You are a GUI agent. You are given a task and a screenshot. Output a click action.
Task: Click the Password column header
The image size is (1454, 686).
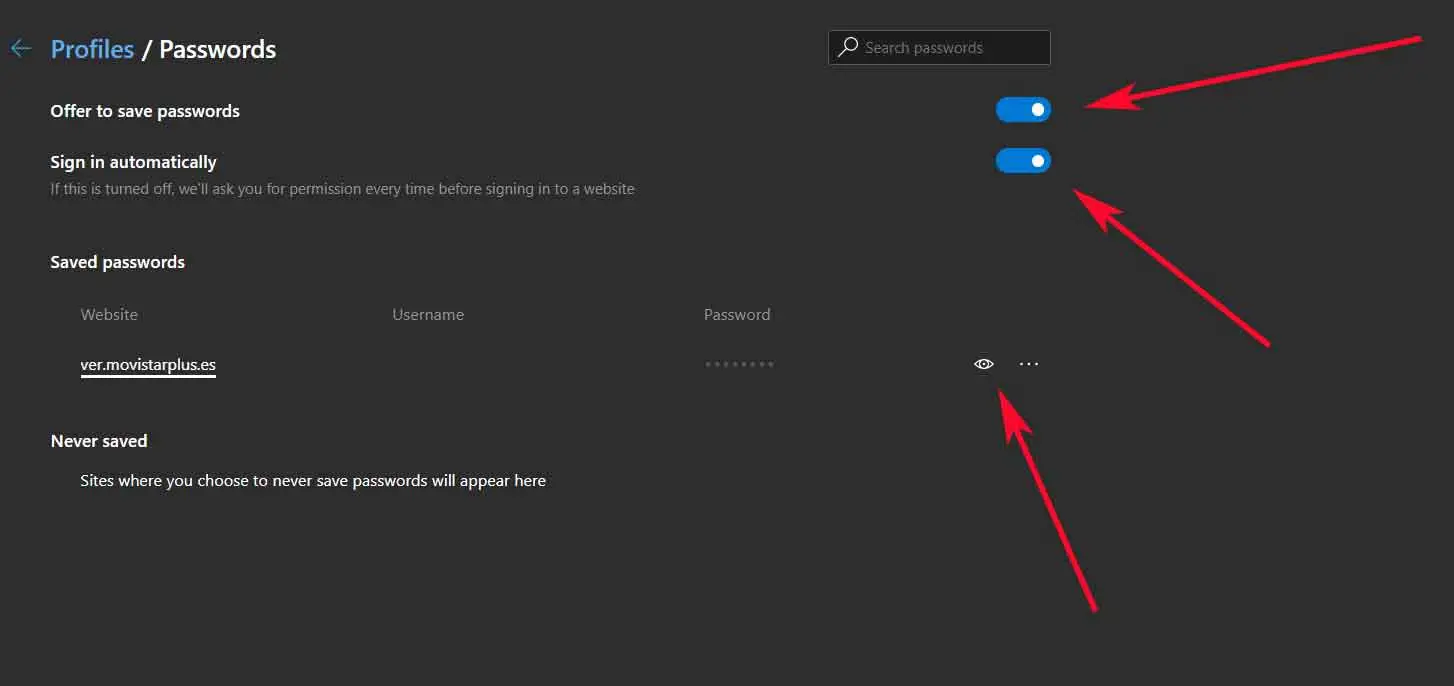737,314
